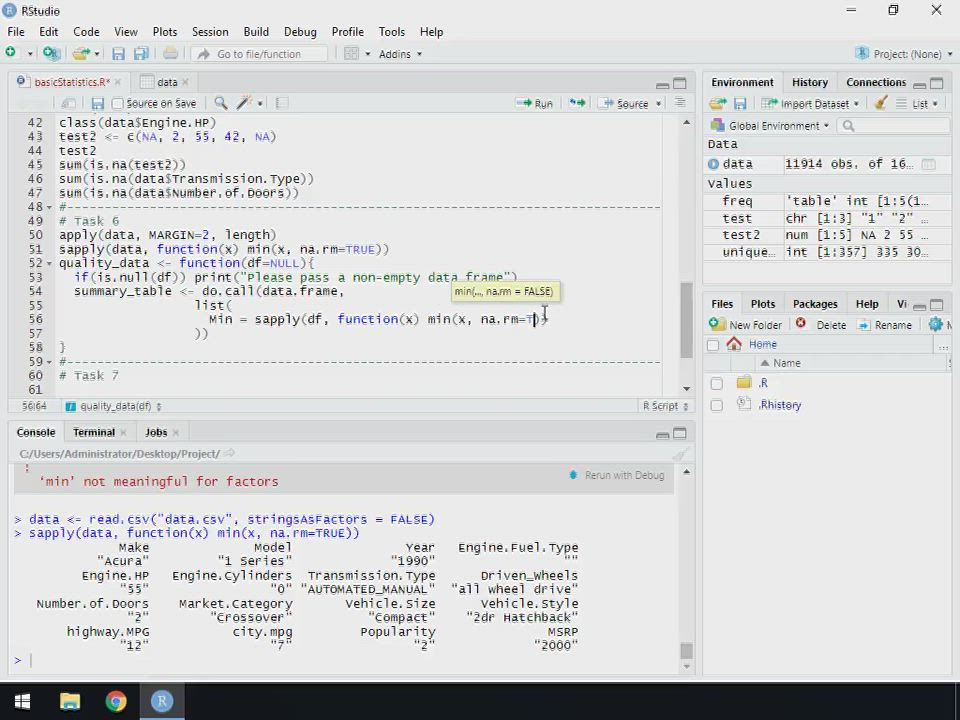Open the Session menu

(x=210, y=32)
